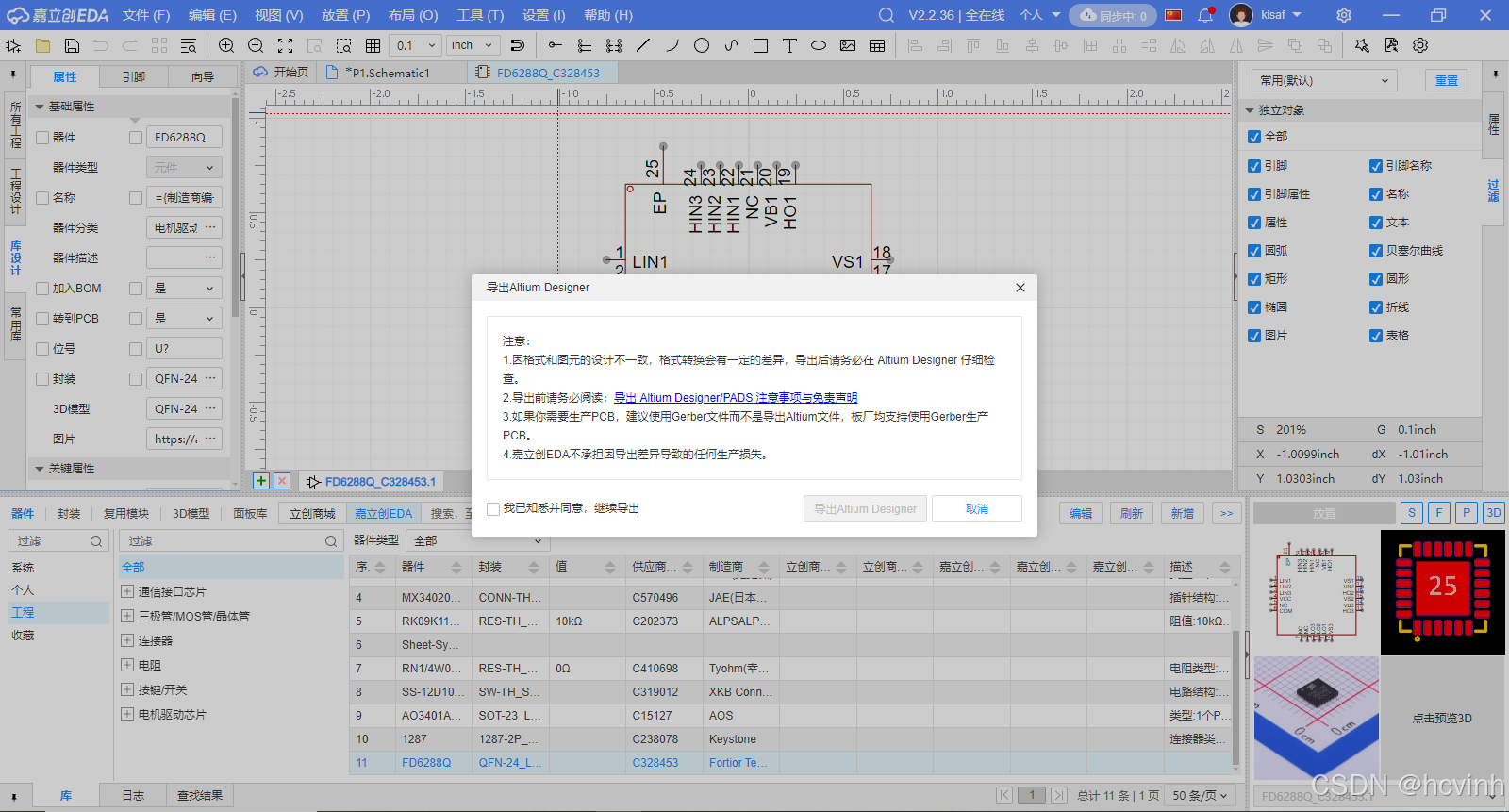Click the 重置 filter button
This screenshot has width=1509, height=812.
[1447, 81]
